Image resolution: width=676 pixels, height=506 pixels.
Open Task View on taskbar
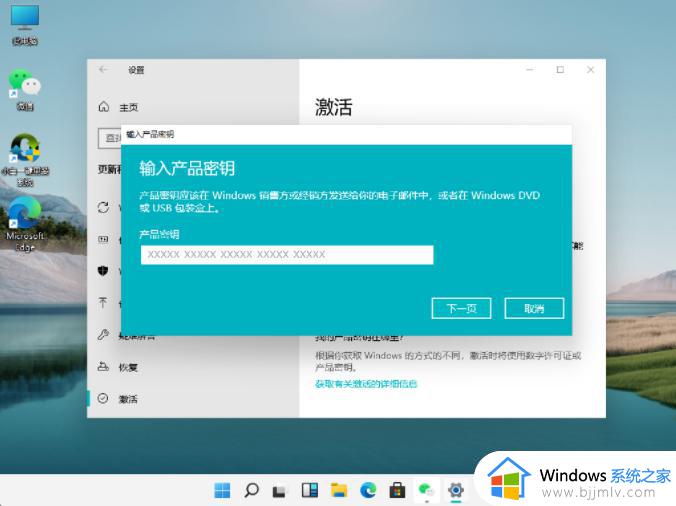279,491
